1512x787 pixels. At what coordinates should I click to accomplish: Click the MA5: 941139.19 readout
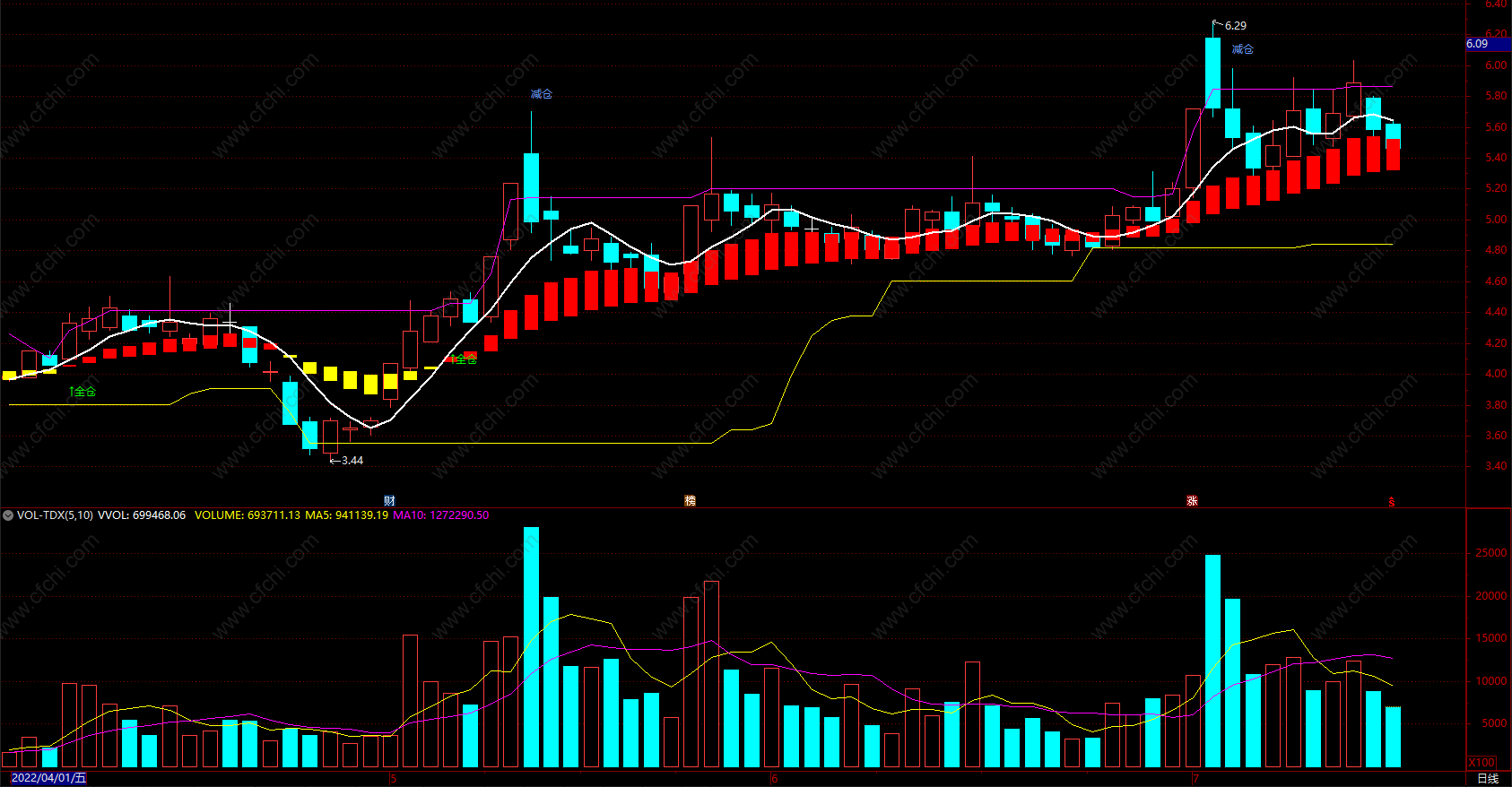(347, 515)
